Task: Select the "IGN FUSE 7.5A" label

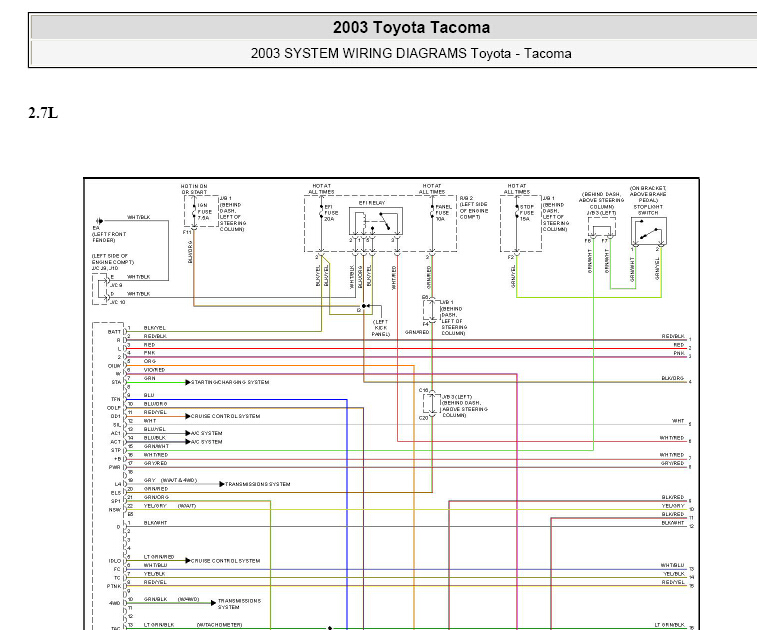Action: 204,211
